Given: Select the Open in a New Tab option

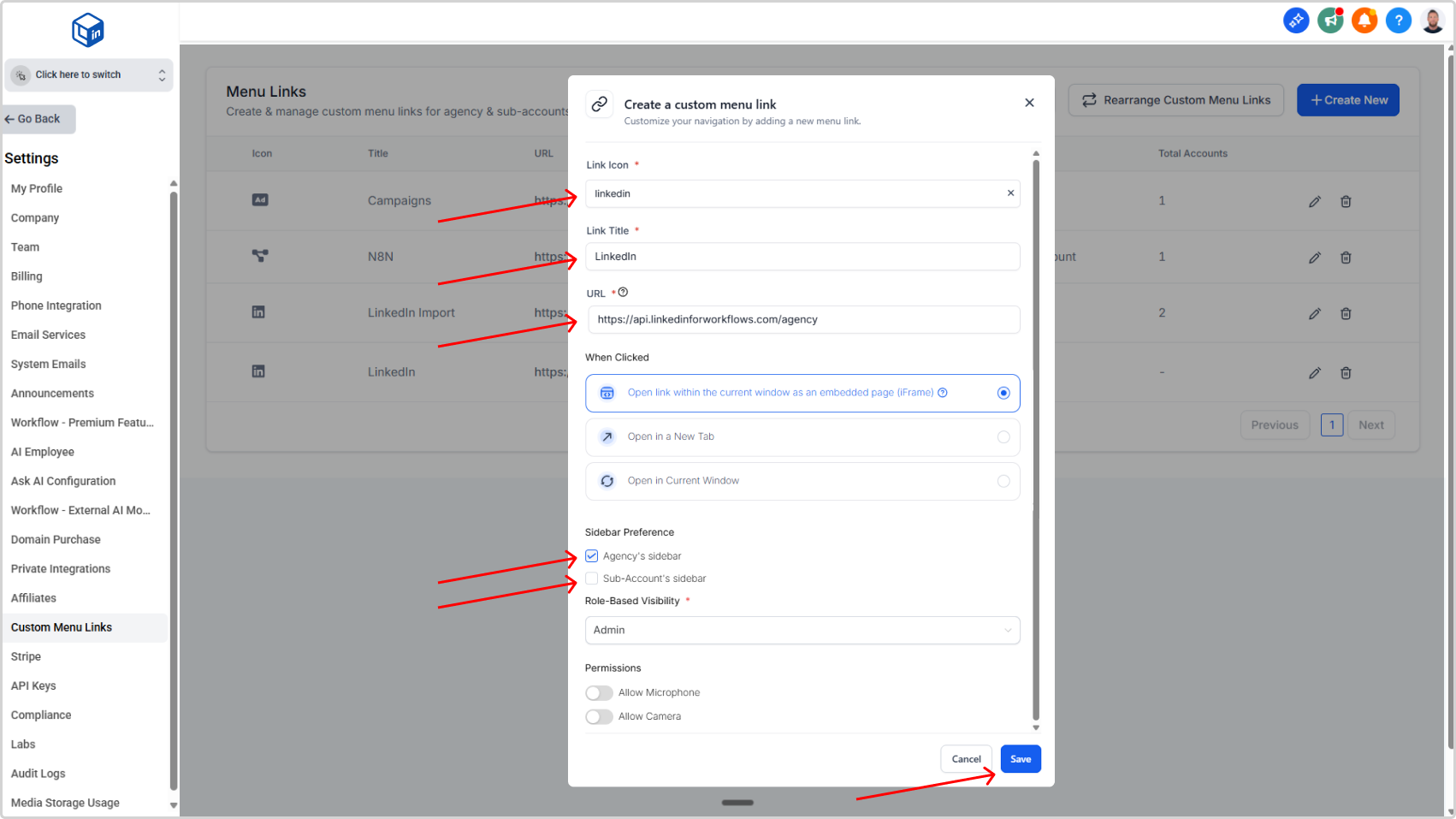Looking at the screenshot, I should (x=1003, y=437).
